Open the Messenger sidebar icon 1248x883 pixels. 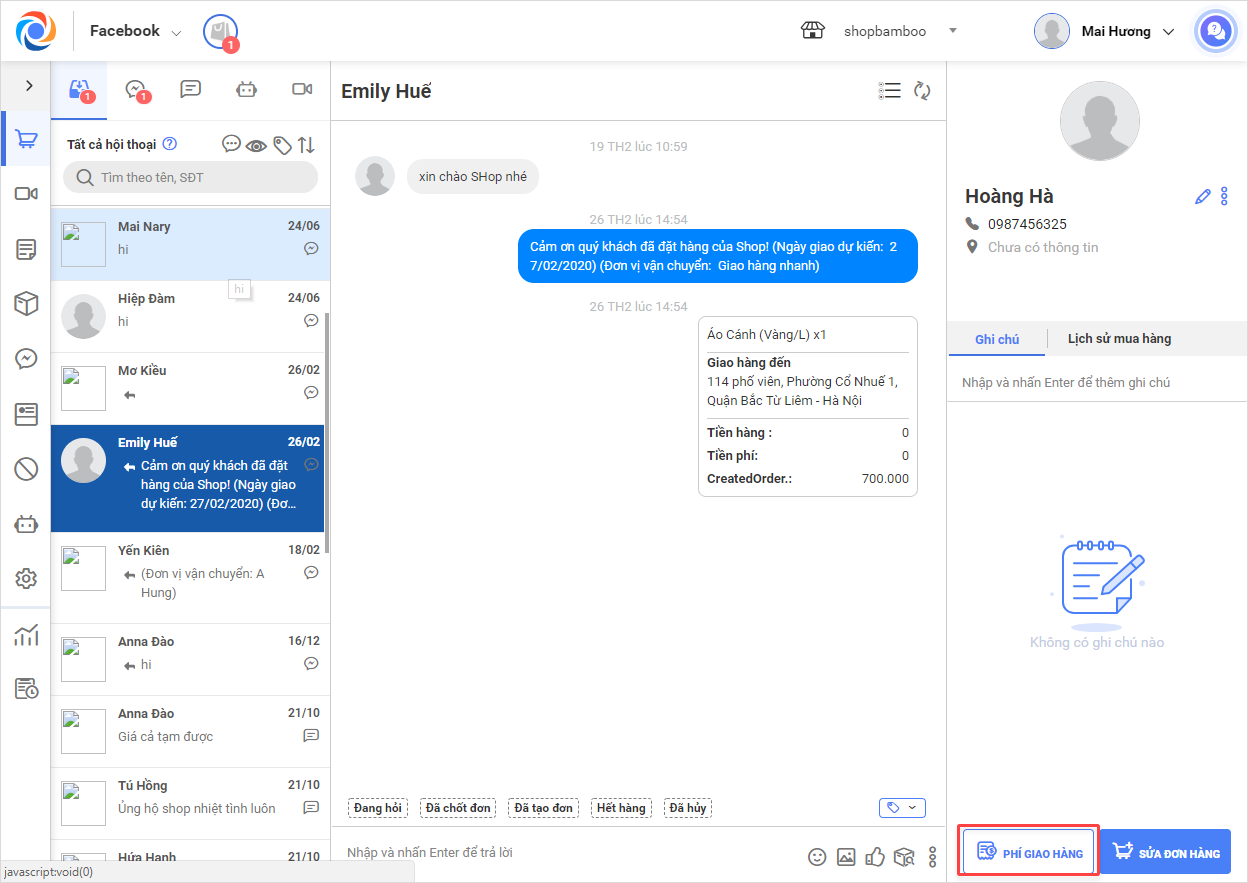tap(26, 359)
